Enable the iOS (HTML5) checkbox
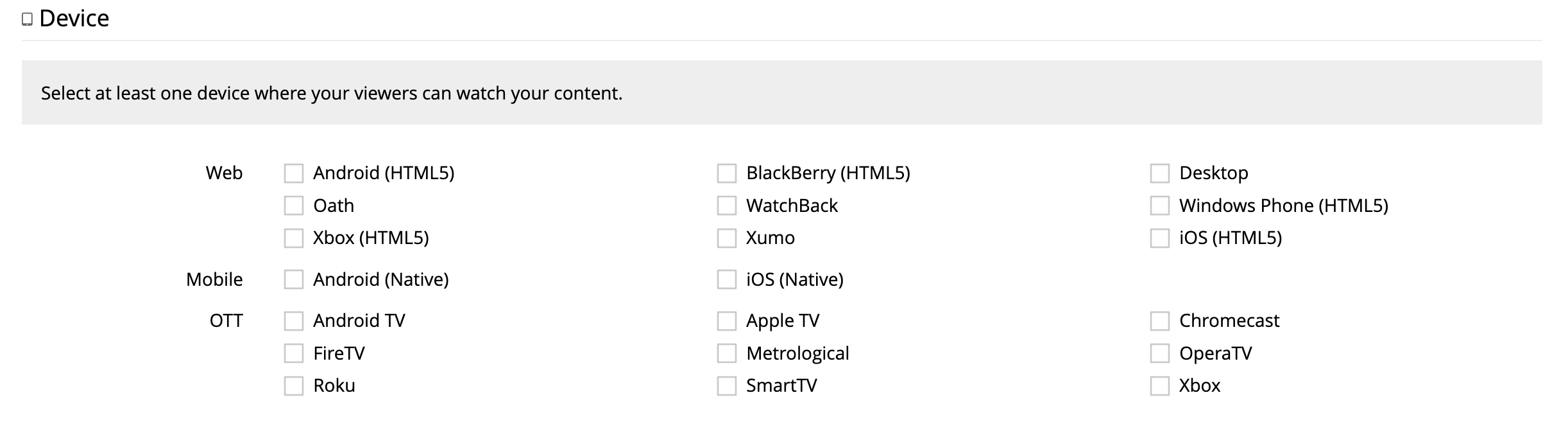Viewport: 1568px width, 438px height. click(x=1160, y=238)
